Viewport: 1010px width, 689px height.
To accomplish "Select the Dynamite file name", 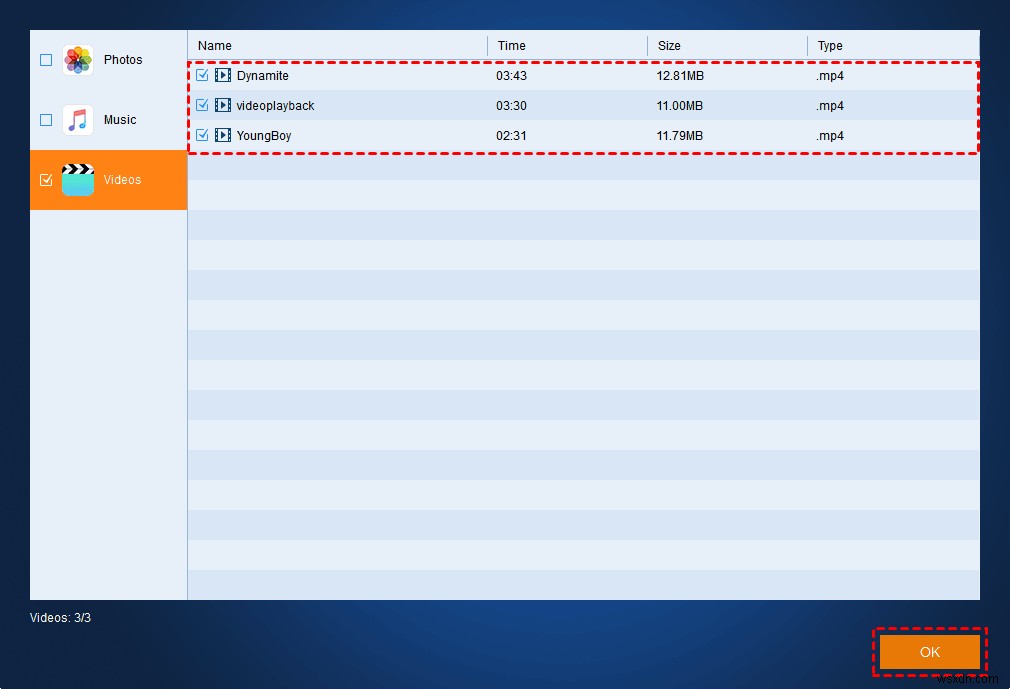I will click(x=262, y=76).
